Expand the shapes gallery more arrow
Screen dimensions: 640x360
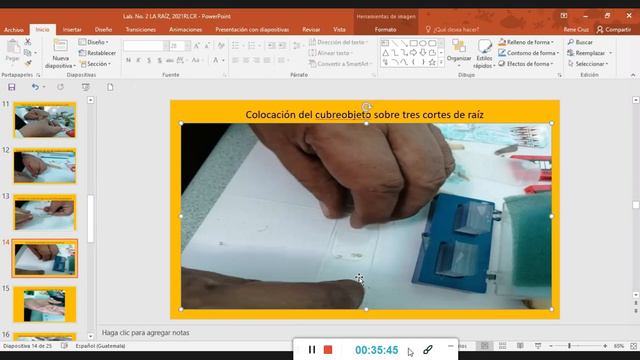point(441,62)
